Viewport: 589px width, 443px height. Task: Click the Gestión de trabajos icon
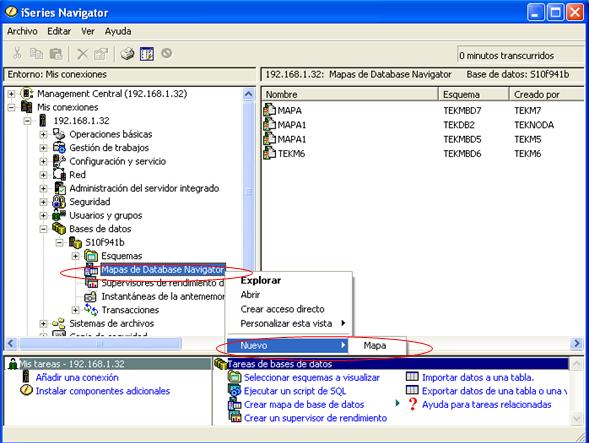coord(59,147)
